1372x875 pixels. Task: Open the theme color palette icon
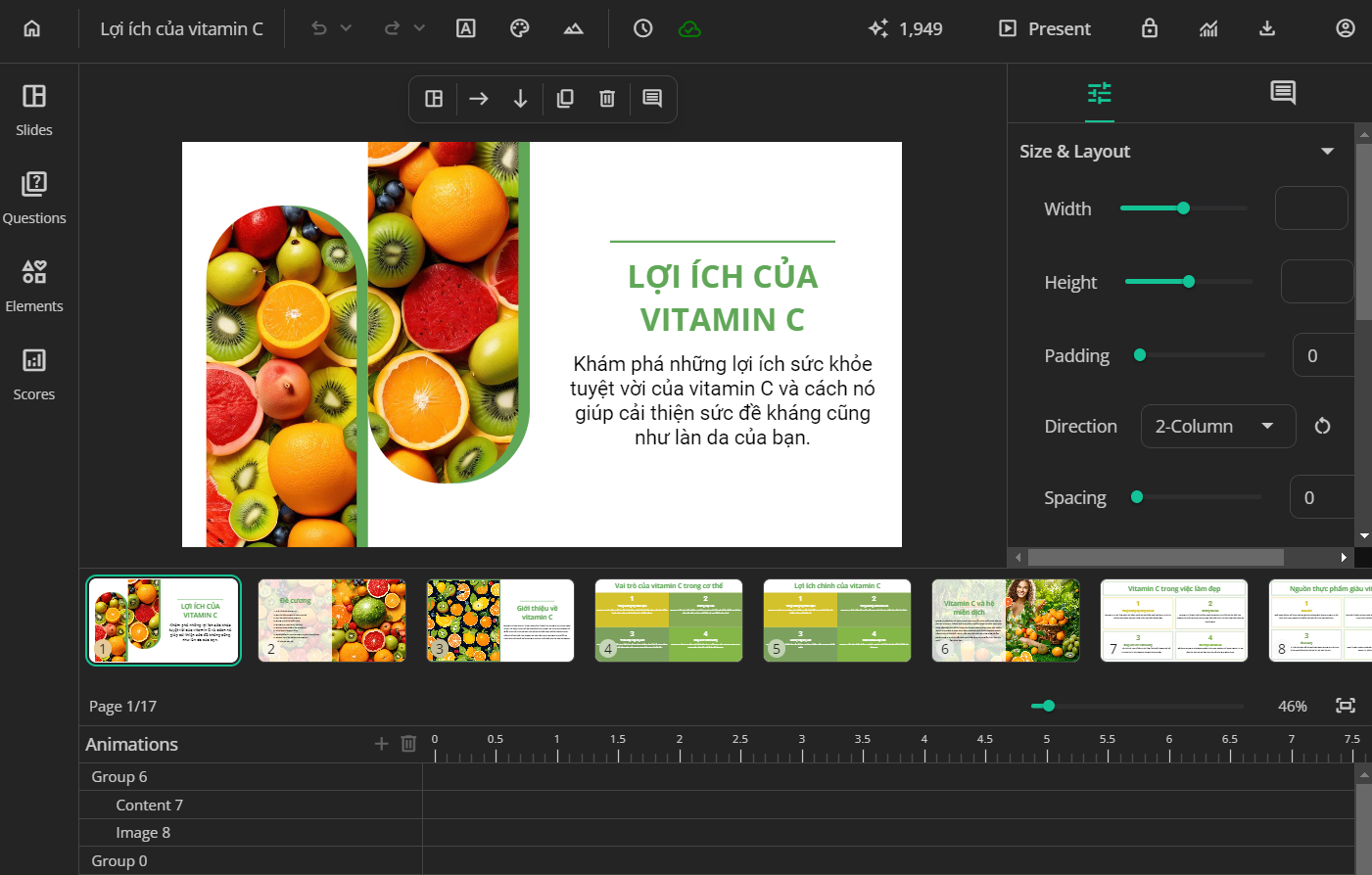pos(520,28)
